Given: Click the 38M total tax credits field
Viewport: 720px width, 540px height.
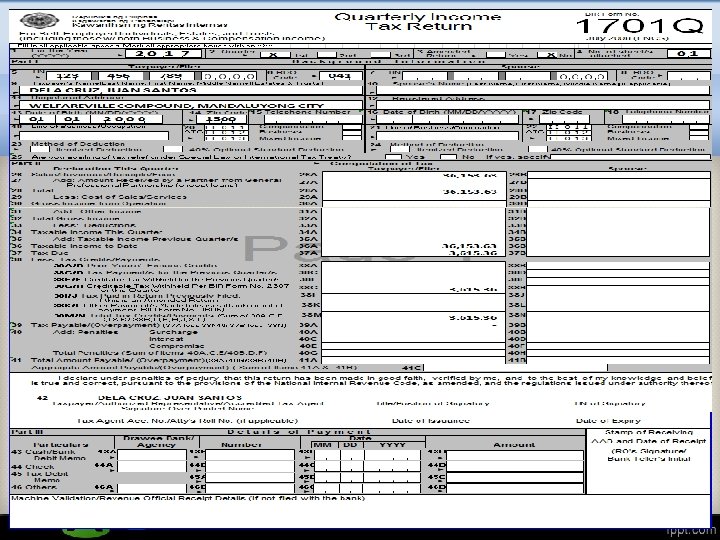Looking at the screenshot, I should pyautogui.click(x=413, y=317).
